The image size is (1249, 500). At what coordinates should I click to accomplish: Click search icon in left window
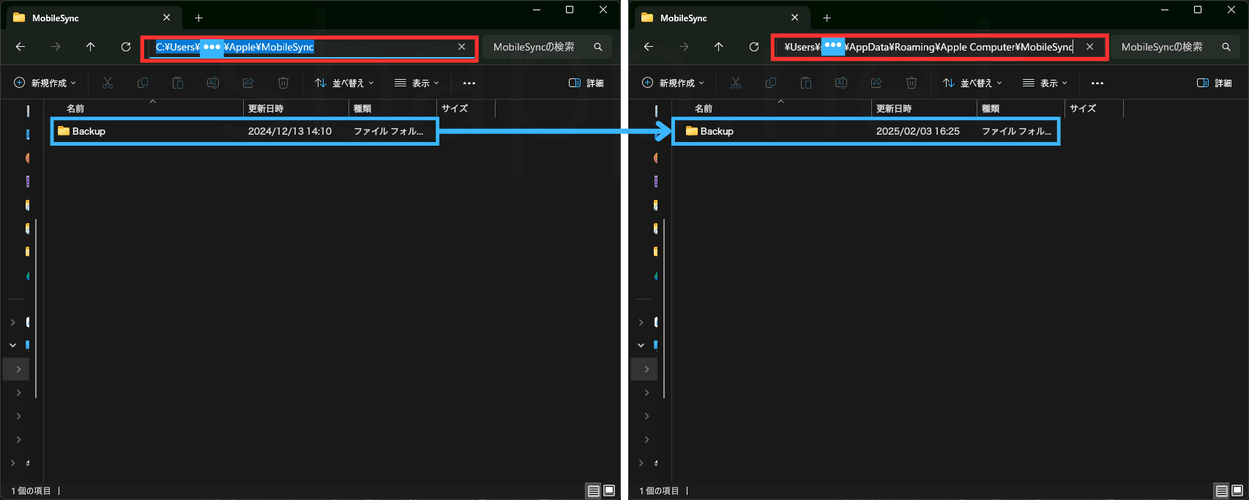click(598, 47)
